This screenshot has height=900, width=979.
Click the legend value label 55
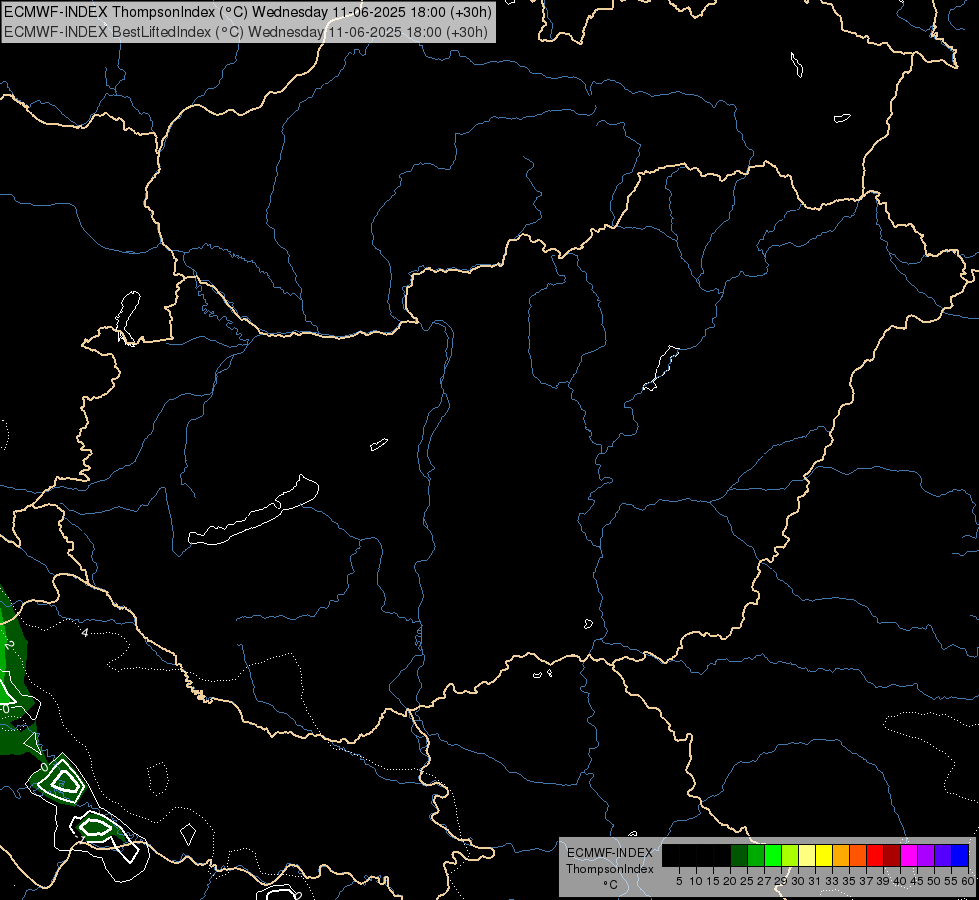[951, 881]
